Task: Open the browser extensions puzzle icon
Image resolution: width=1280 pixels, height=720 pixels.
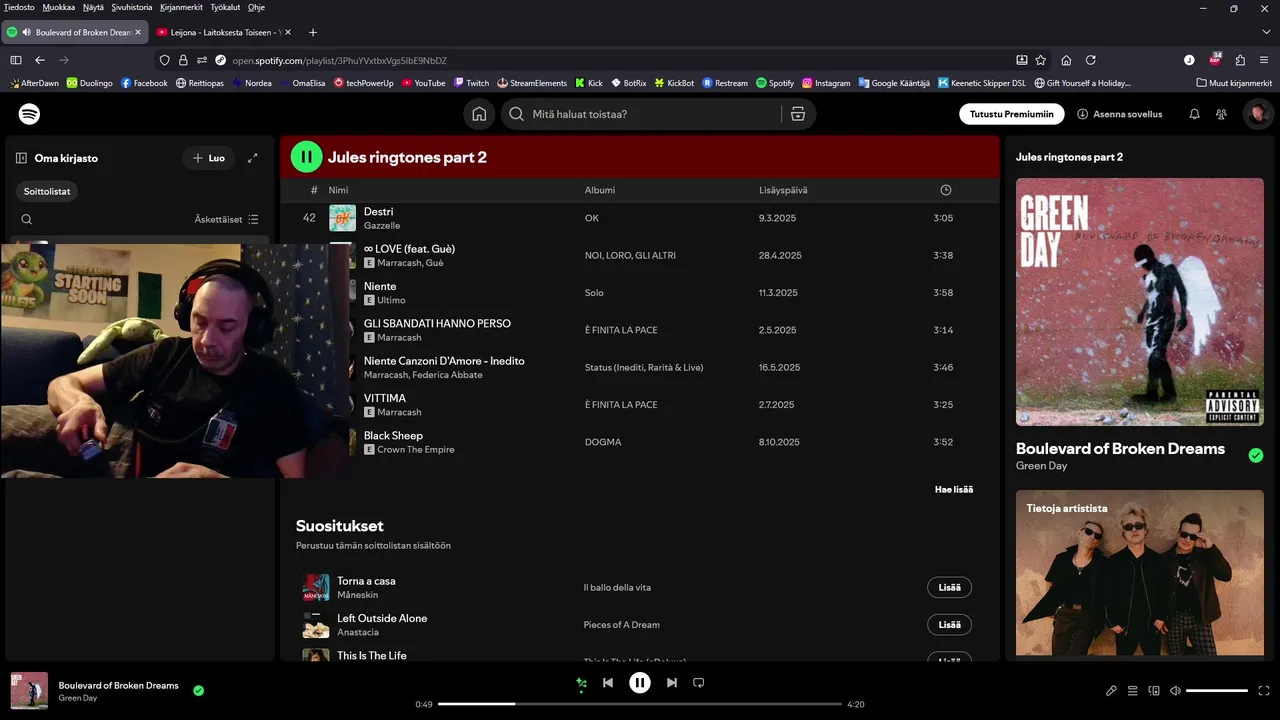Action: tap(1240, 60)
